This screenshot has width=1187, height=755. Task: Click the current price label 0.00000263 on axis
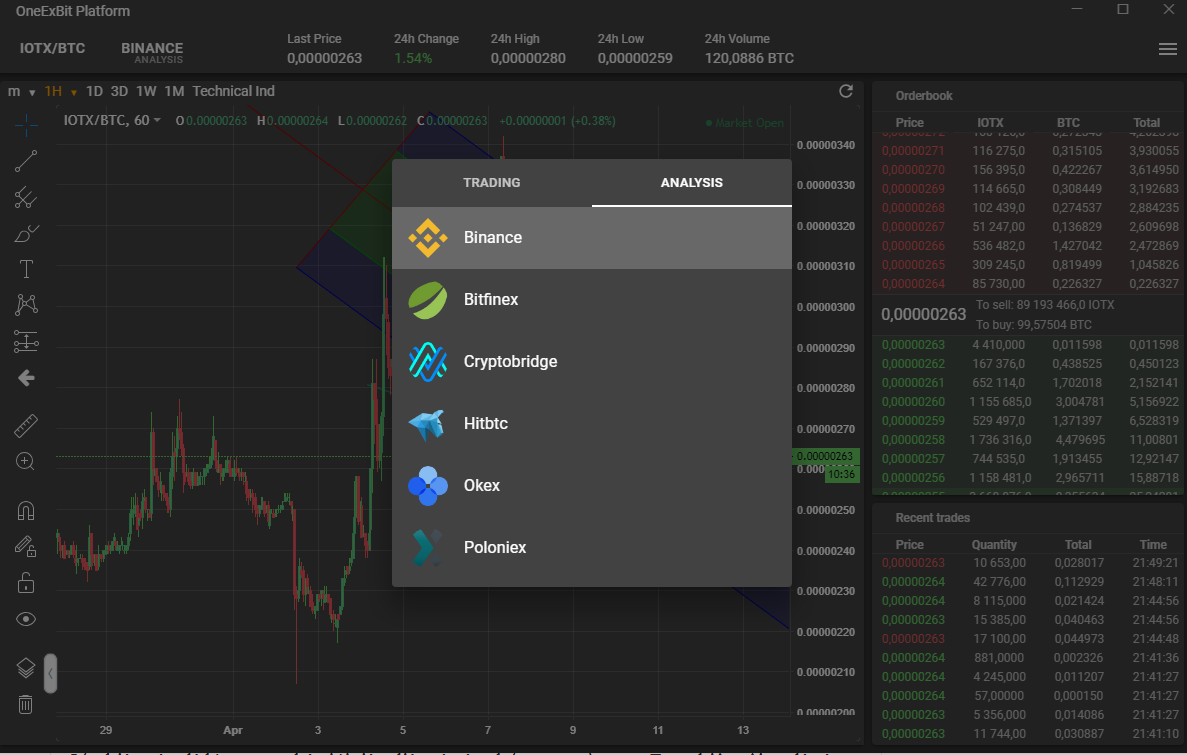pyautogui.click(x=825, y=456)
